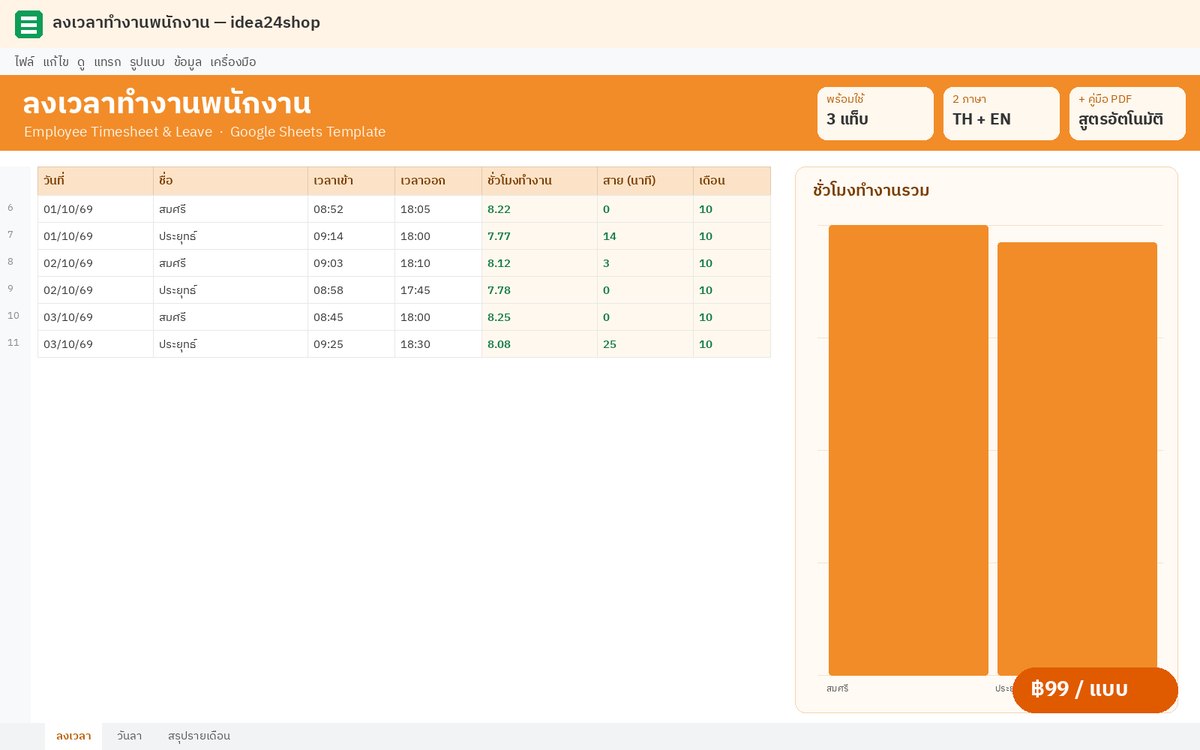Select the cell with time 17:45

tap(438, 290)
